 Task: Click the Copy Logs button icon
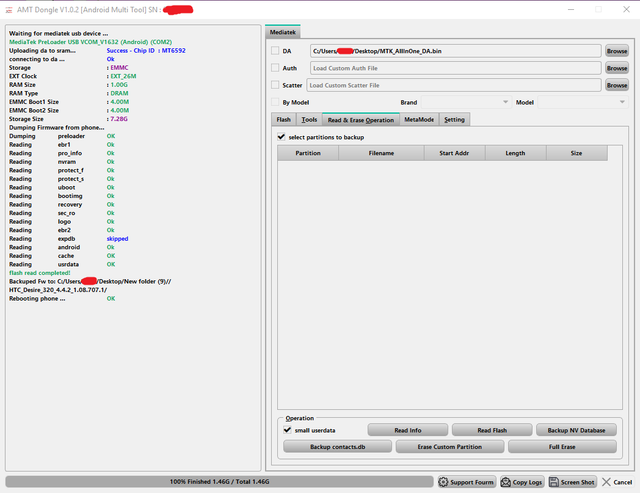pos(507,482)
